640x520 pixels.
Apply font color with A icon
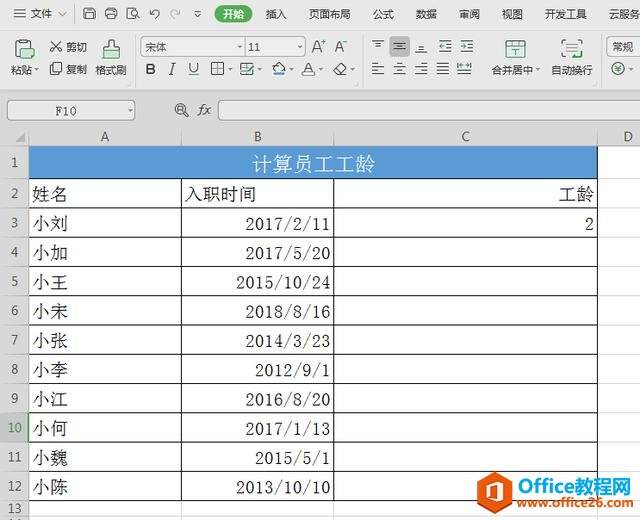coord(308,69)
